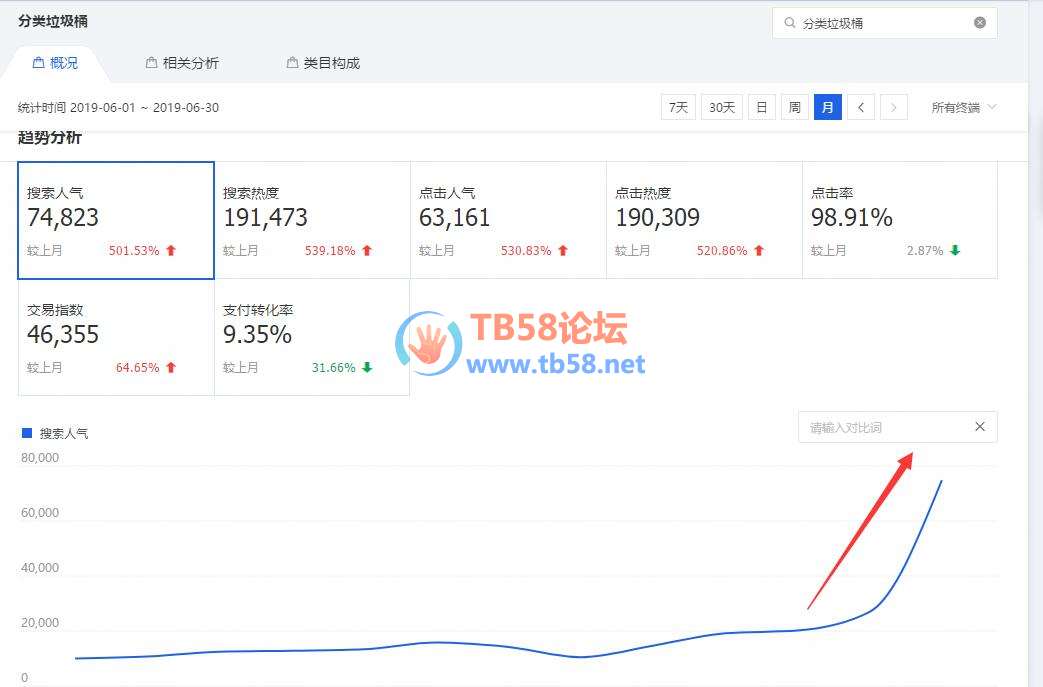Screen dimensions: 1043x687
Task: Switch to the 类目构成 tab
Action: pyautogui.click(x=323, y=63)
